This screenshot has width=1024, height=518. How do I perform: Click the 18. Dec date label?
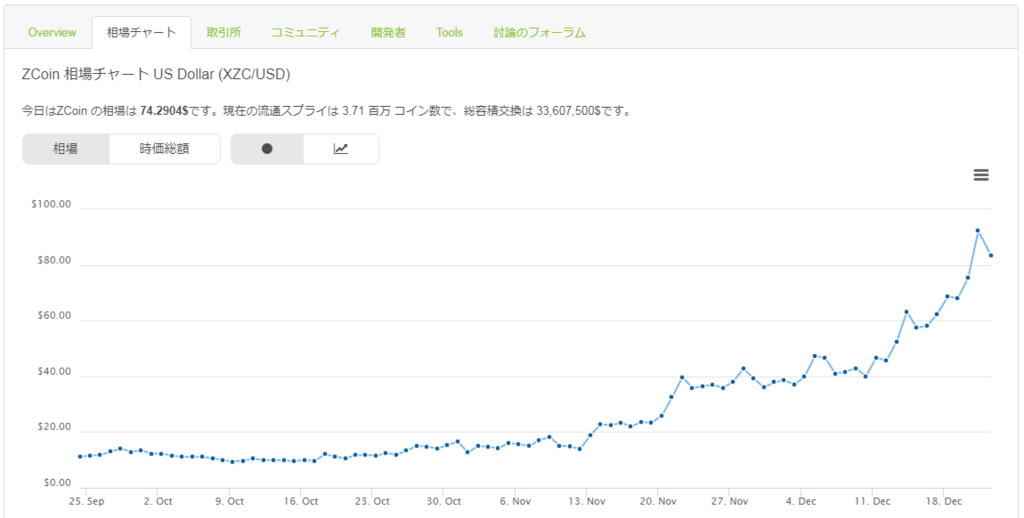(x=944, y=501)
